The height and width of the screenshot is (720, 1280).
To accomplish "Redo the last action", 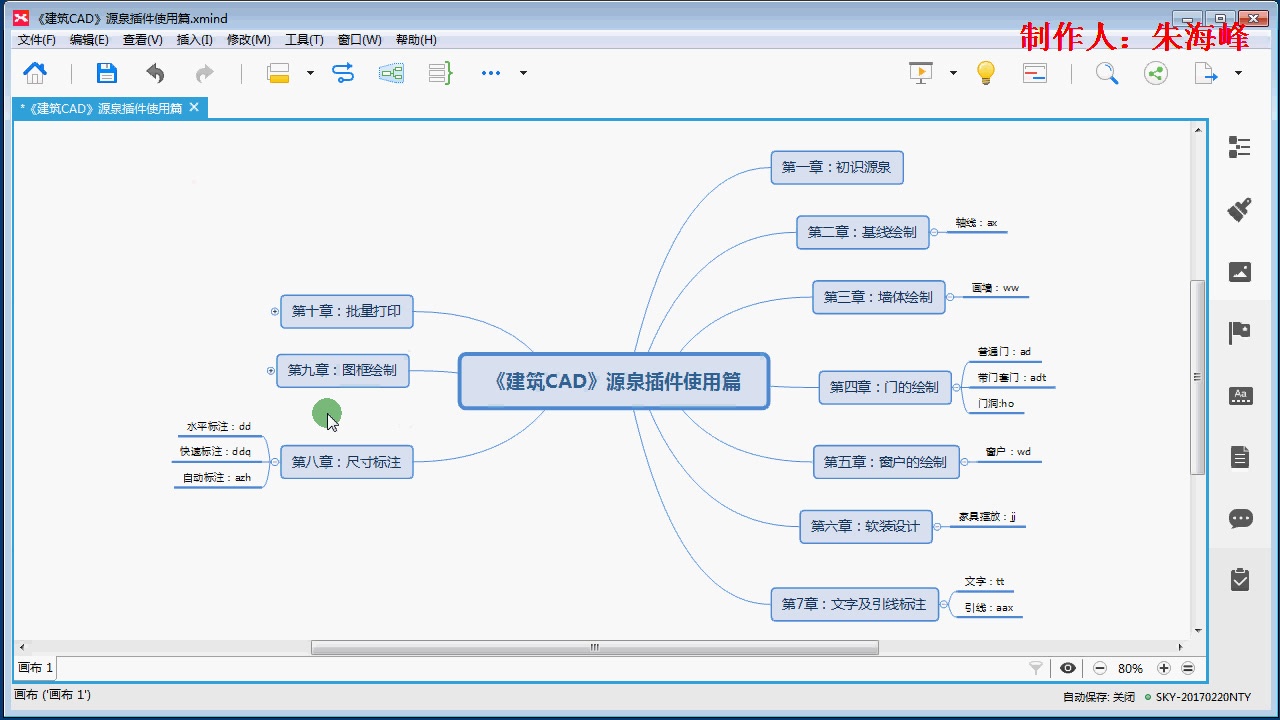I will tap(204, 73).
